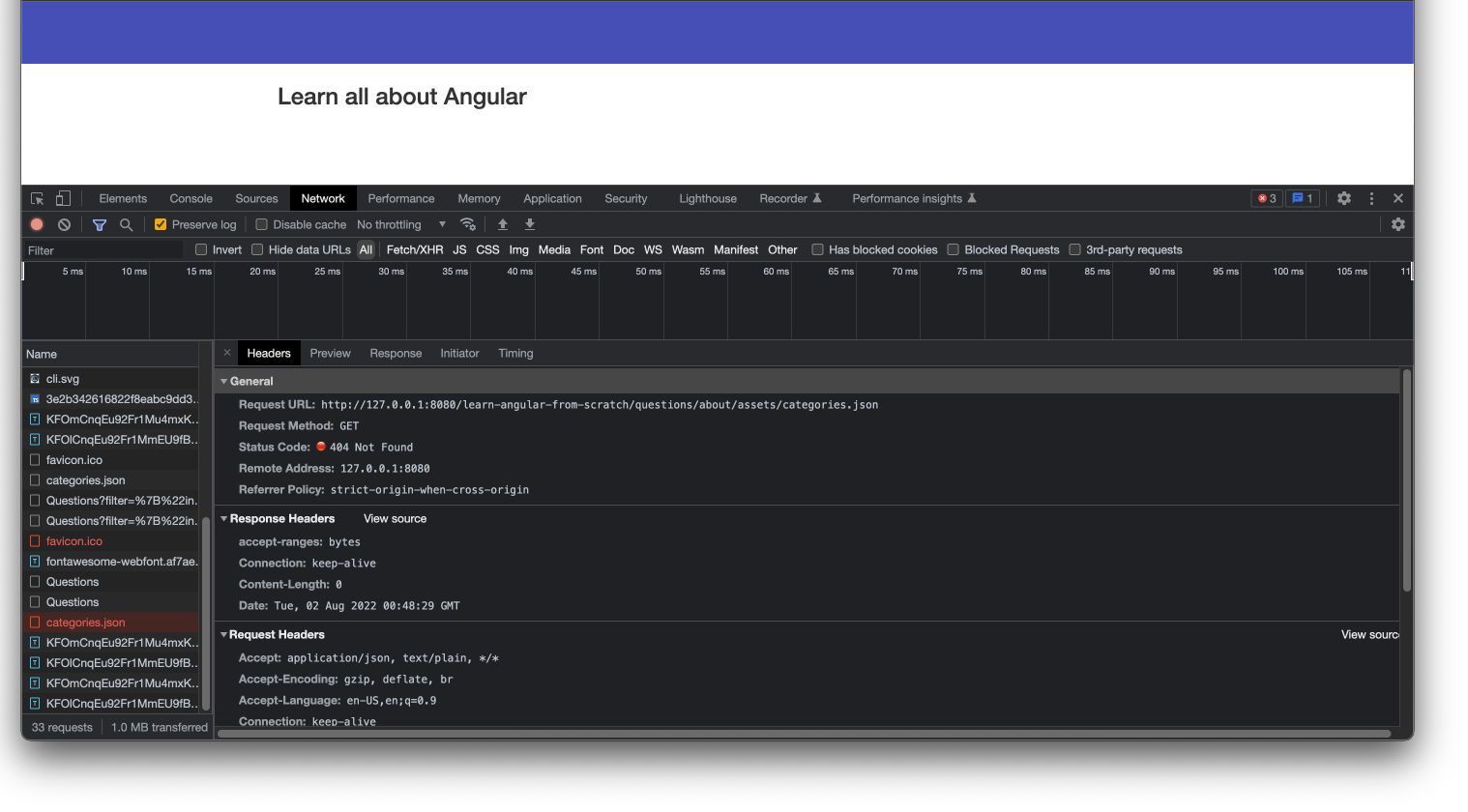Screen dimensions: 1468x812
Task: Export HAR file download arrow icon
Action: pyautogui.click(x=530, y=224)
